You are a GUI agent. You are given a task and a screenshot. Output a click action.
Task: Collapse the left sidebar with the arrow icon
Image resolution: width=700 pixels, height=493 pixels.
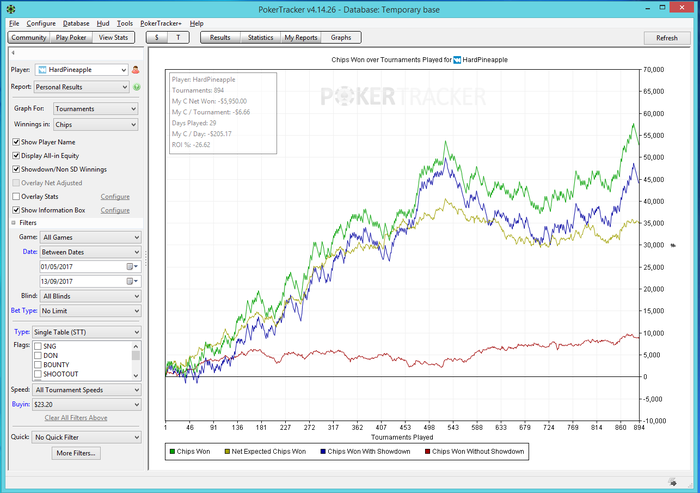pos(12,51)
